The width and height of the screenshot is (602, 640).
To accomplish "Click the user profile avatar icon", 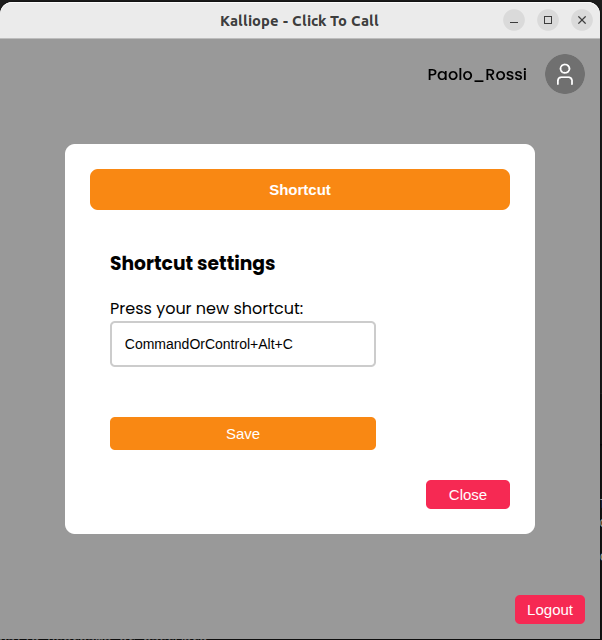I will click(564, 74).
